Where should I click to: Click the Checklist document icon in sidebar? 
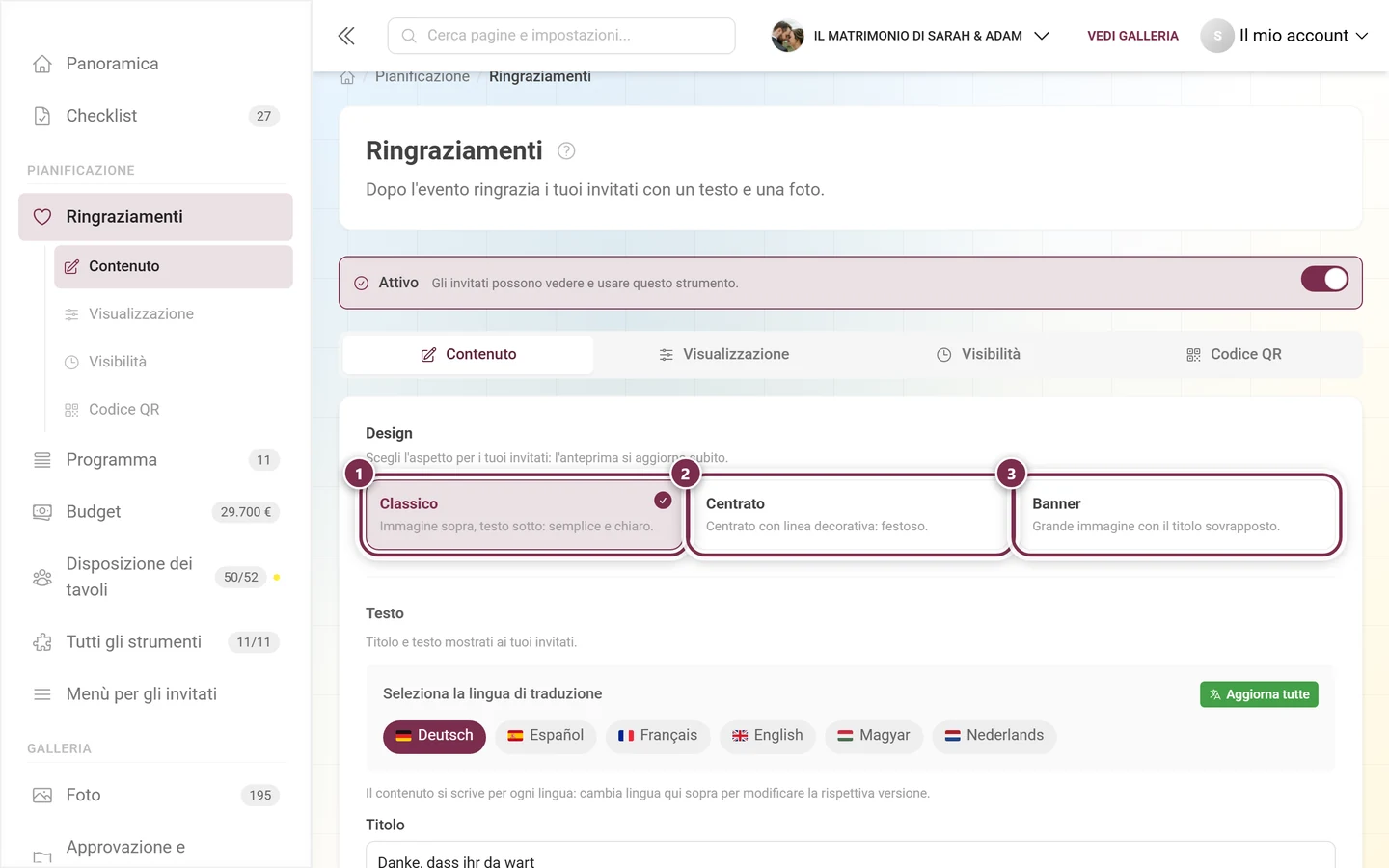[42, 116]
